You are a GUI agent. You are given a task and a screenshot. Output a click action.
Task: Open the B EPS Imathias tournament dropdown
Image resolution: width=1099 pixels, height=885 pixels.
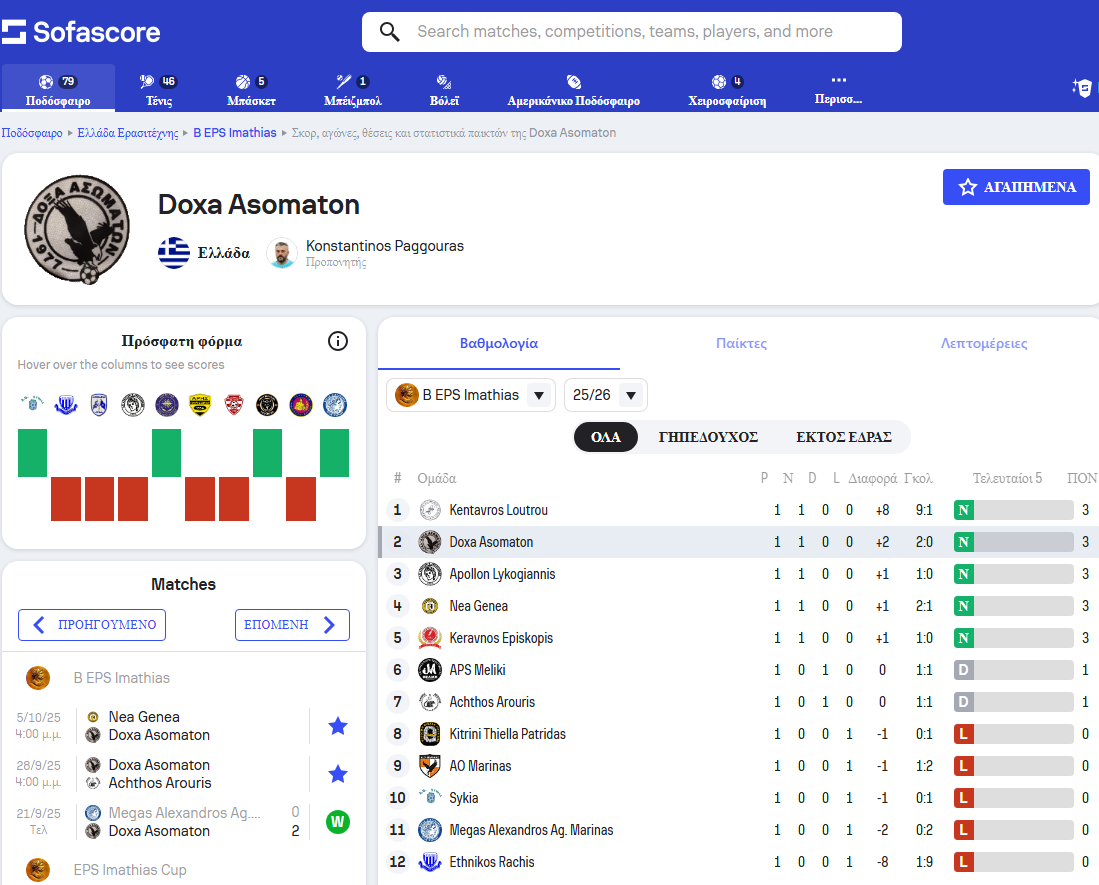471,395
